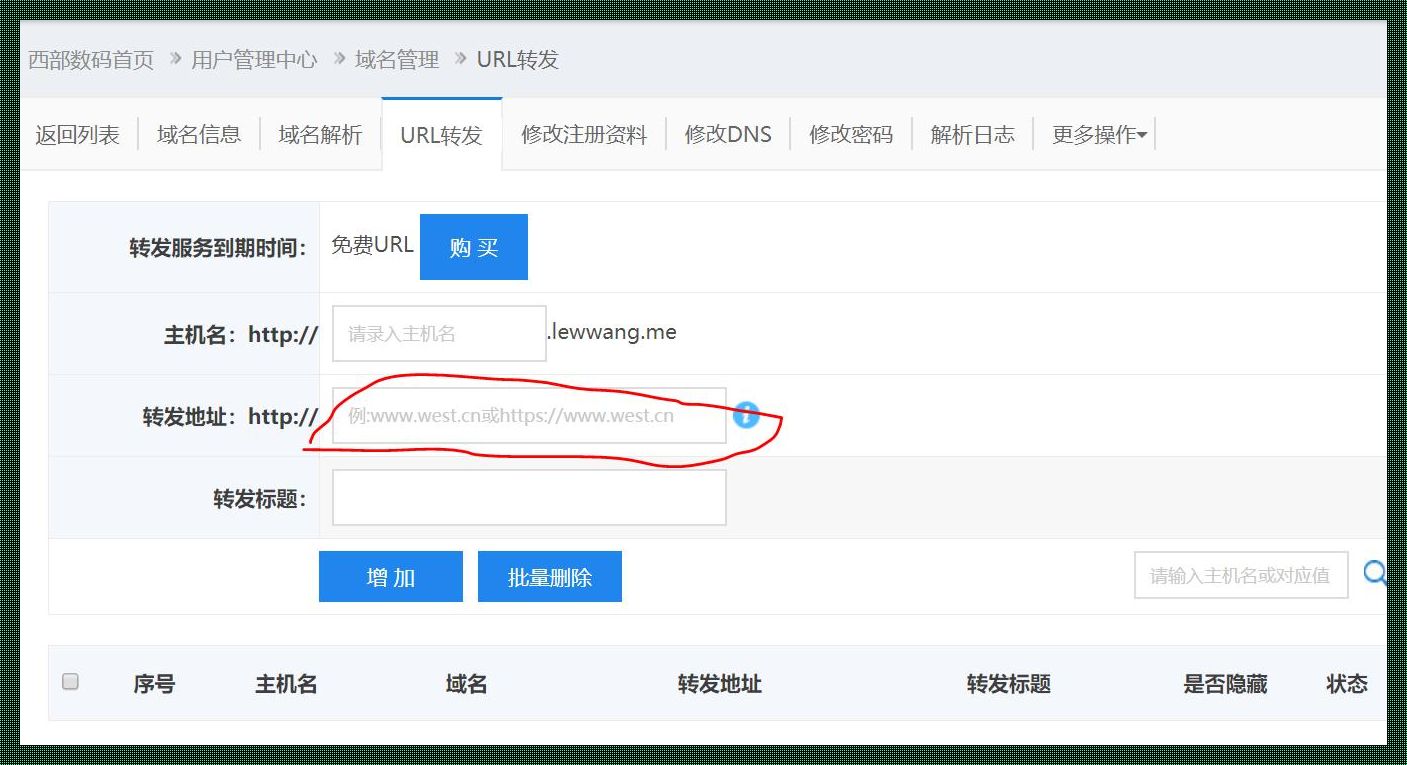Click the 转发地址 forwarding address input field

coord(528,416)
